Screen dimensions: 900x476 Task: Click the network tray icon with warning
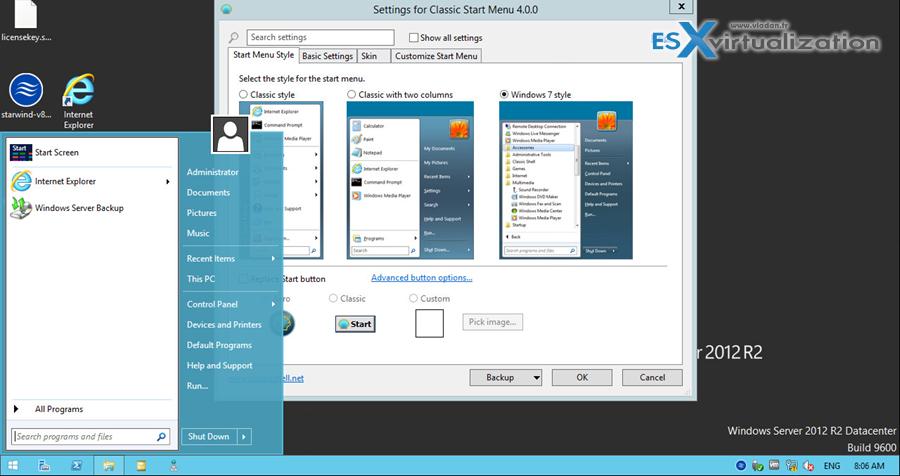tap(792, 466)
